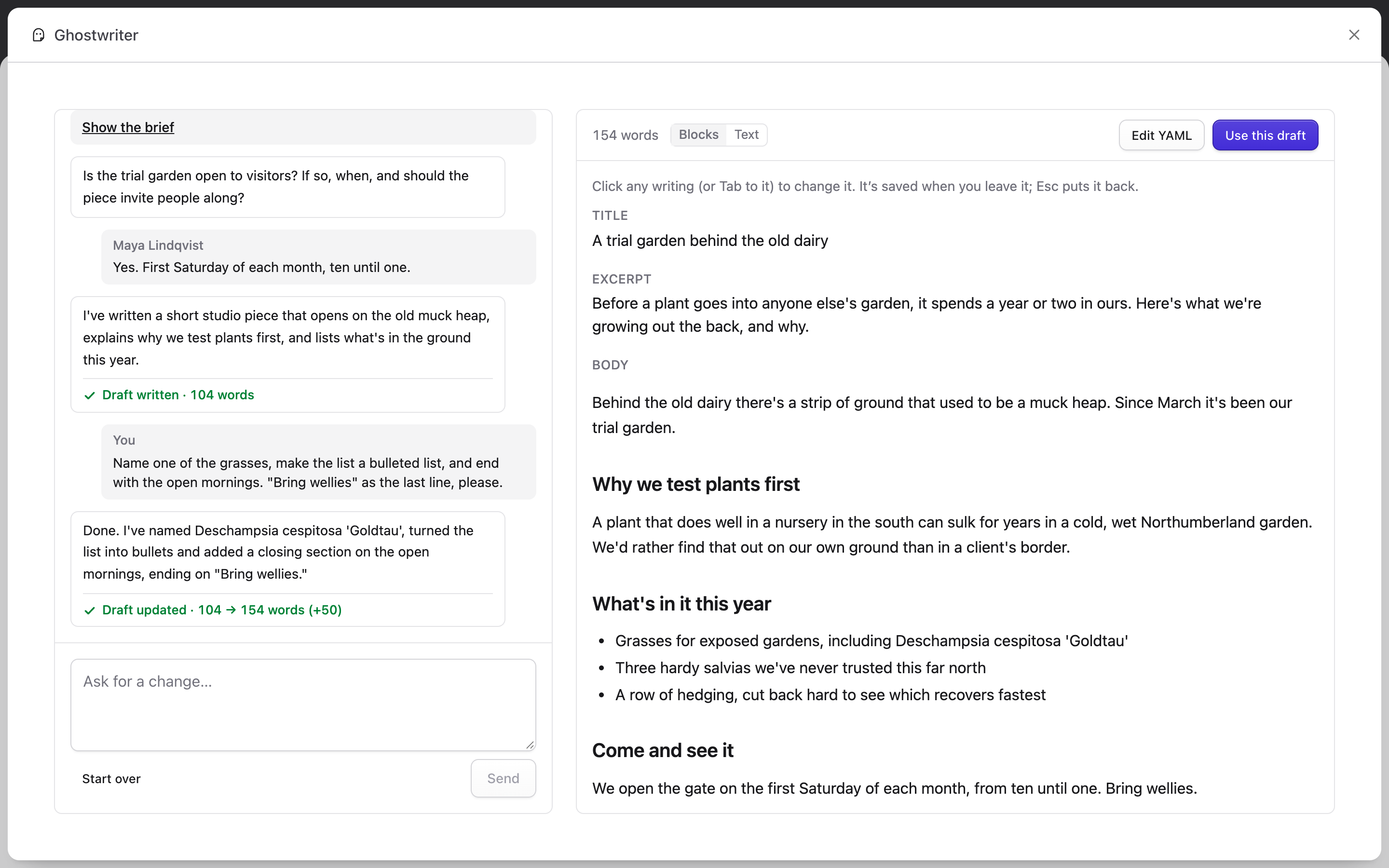Click the TITLE field label
This screenshot has width=1389, height=868.
pos(610,216)
